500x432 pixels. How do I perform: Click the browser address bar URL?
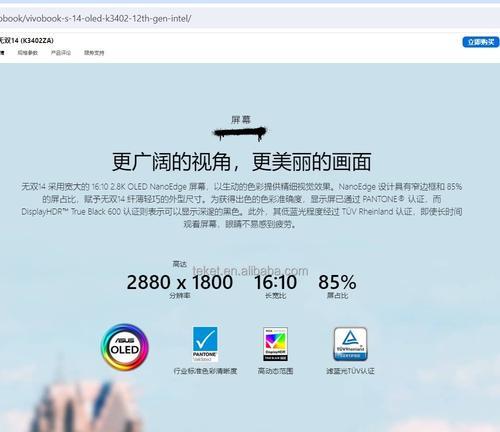[x=95, y=18]
